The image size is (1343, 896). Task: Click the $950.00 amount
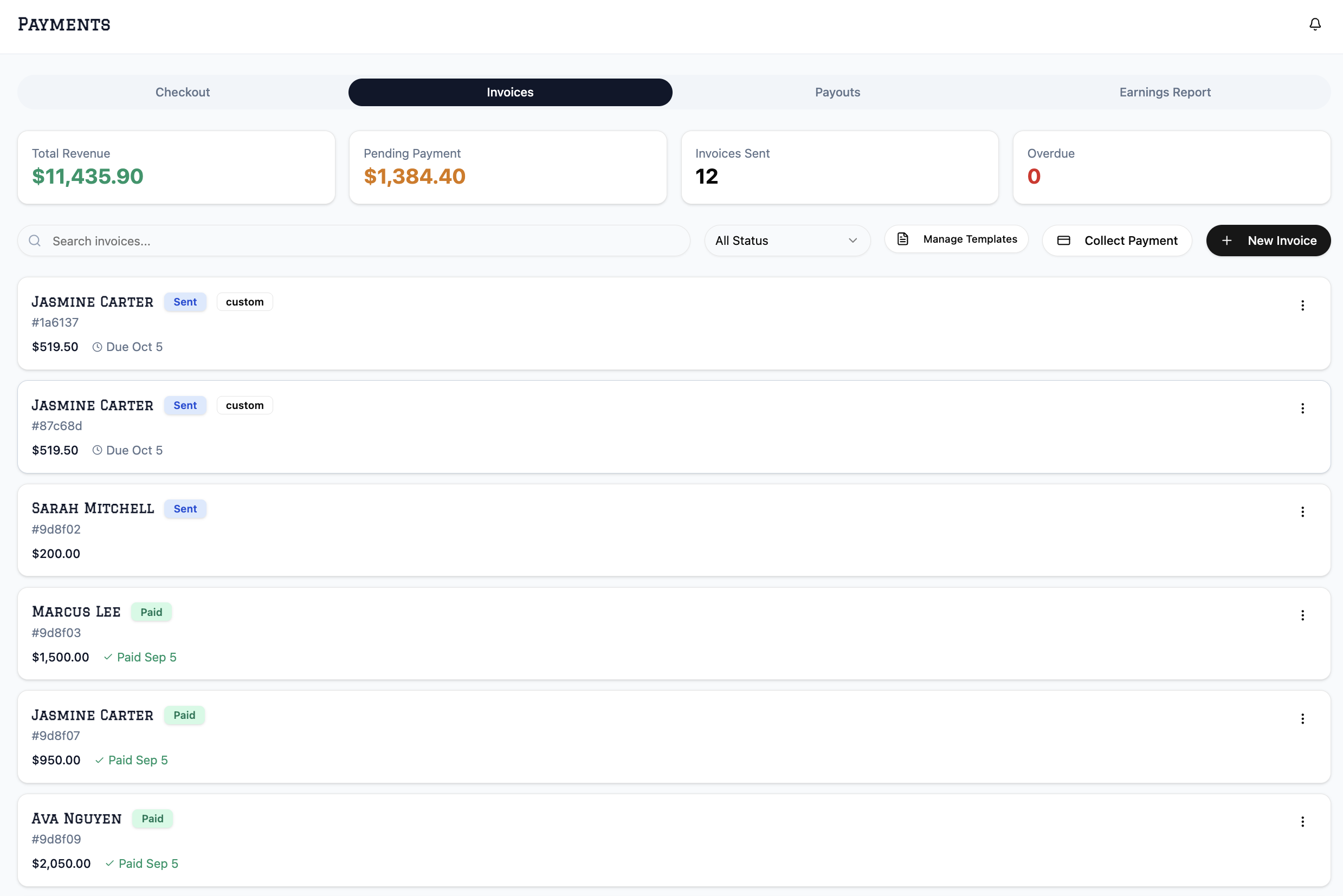(x=56, y=760)
